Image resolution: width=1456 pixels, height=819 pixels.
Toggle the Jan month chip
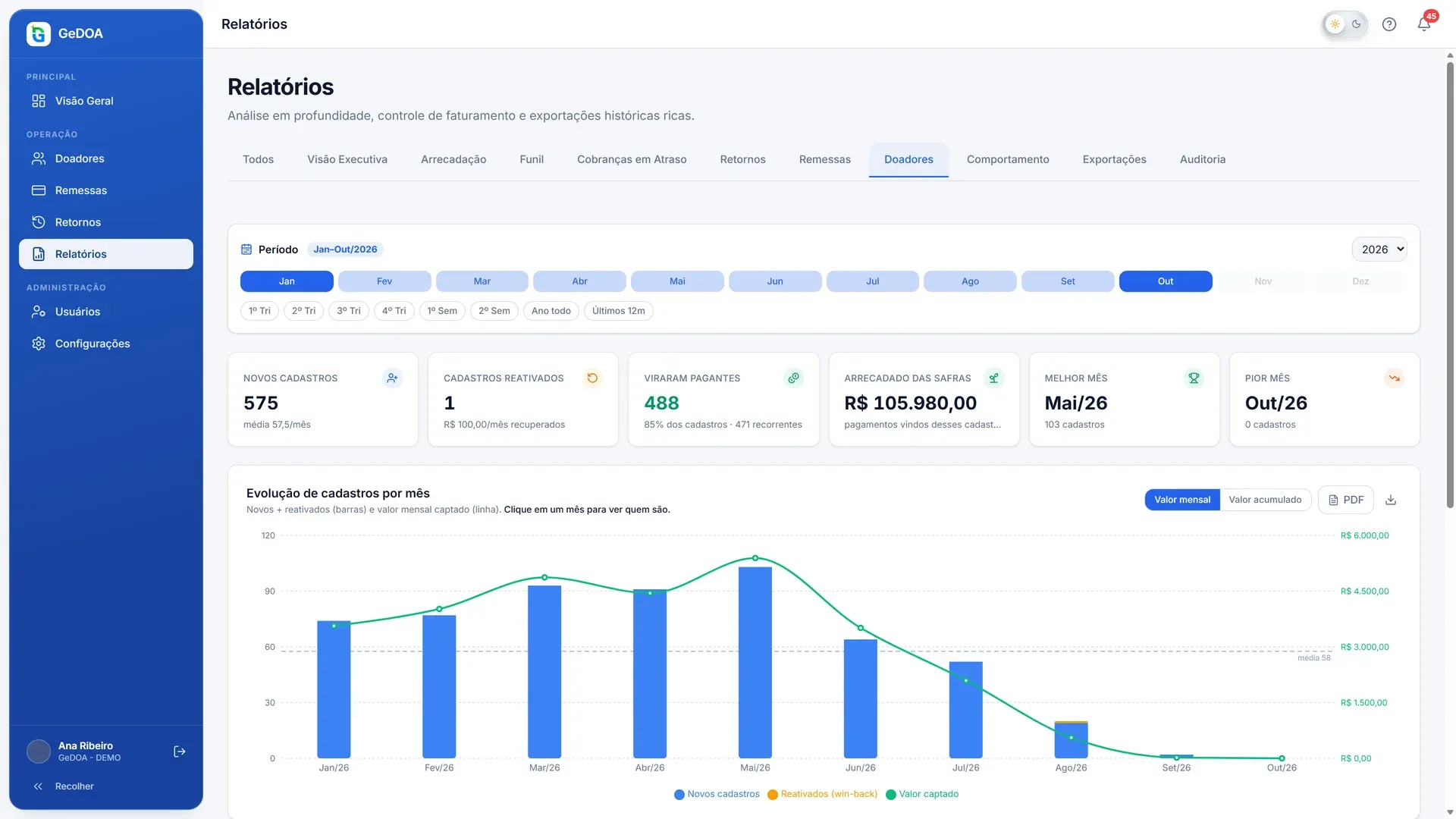pos(287,281)
